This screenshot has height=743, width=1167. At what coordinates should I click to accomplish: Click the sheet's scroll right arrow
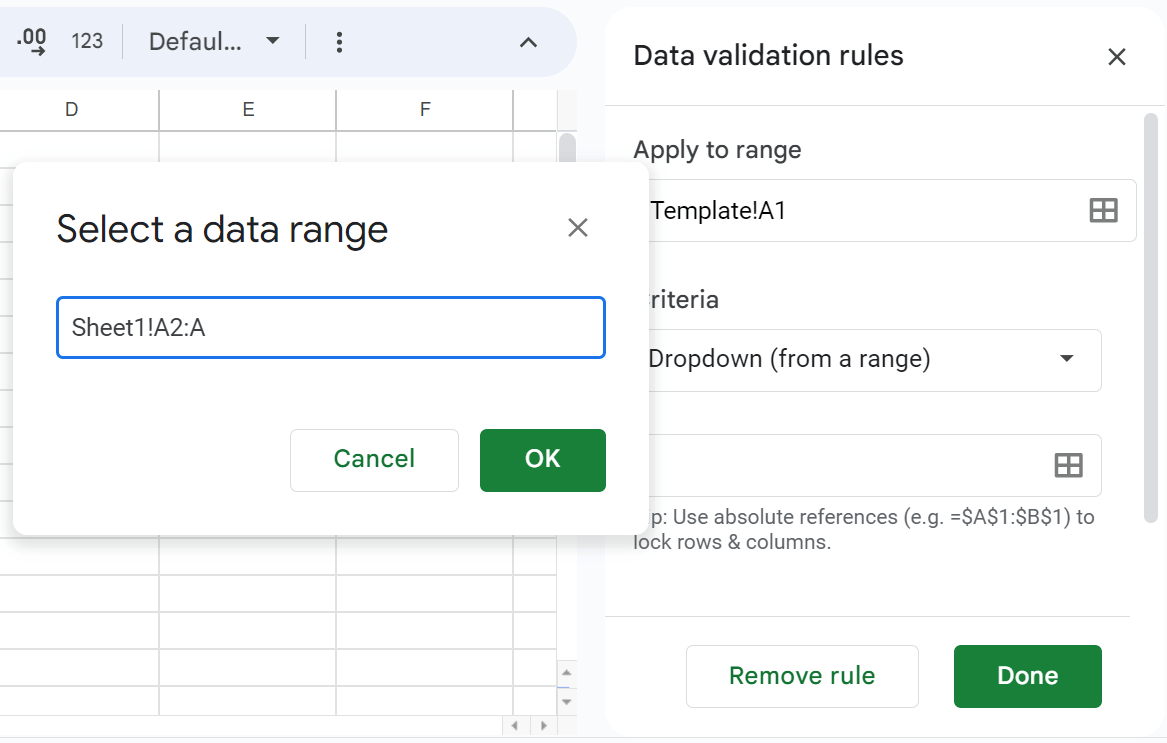tap(543, 726)
